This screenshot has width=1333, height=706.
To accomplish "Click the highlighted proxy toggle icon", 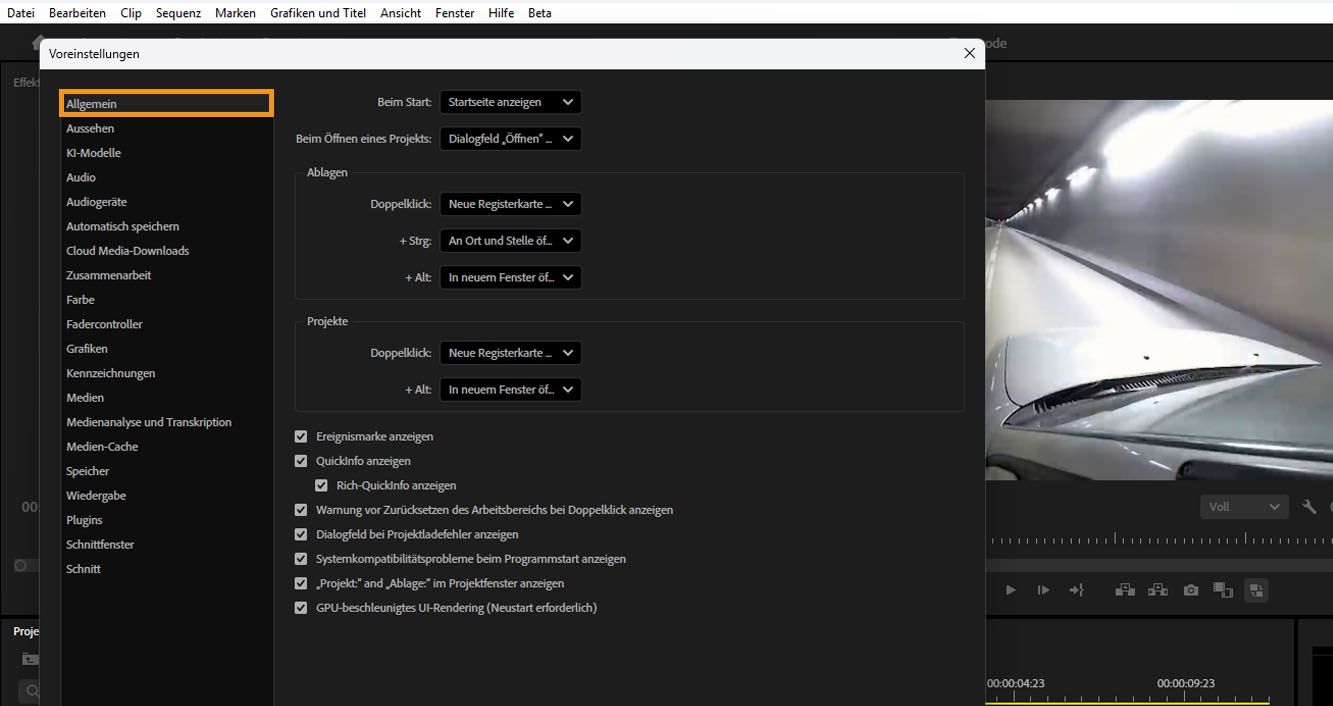I will tap(1256, 590).
